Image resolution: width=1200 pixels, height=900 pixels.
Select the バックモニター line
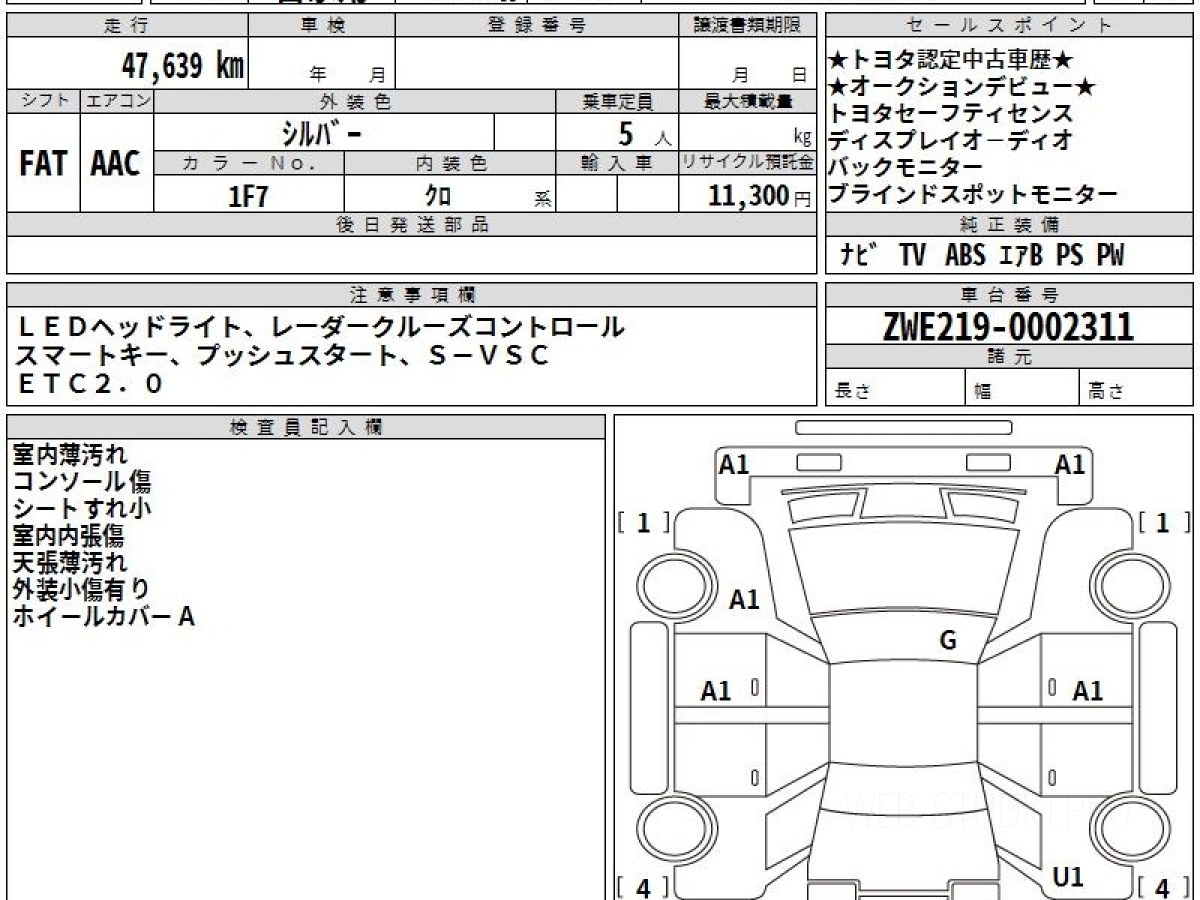(906, 168)
